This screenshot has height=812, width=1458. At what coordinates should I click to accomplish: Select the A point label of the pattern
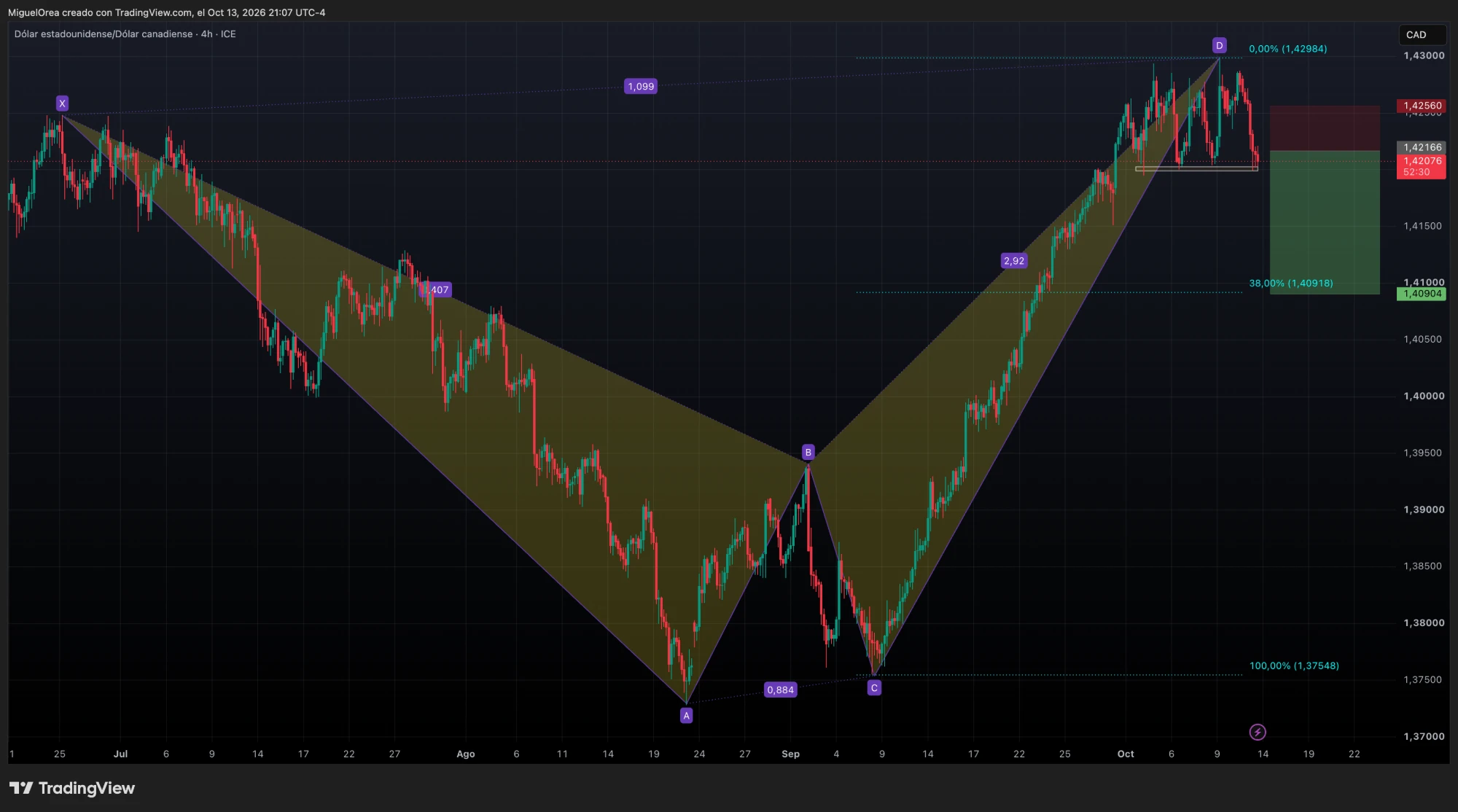[x=686, y=716]
